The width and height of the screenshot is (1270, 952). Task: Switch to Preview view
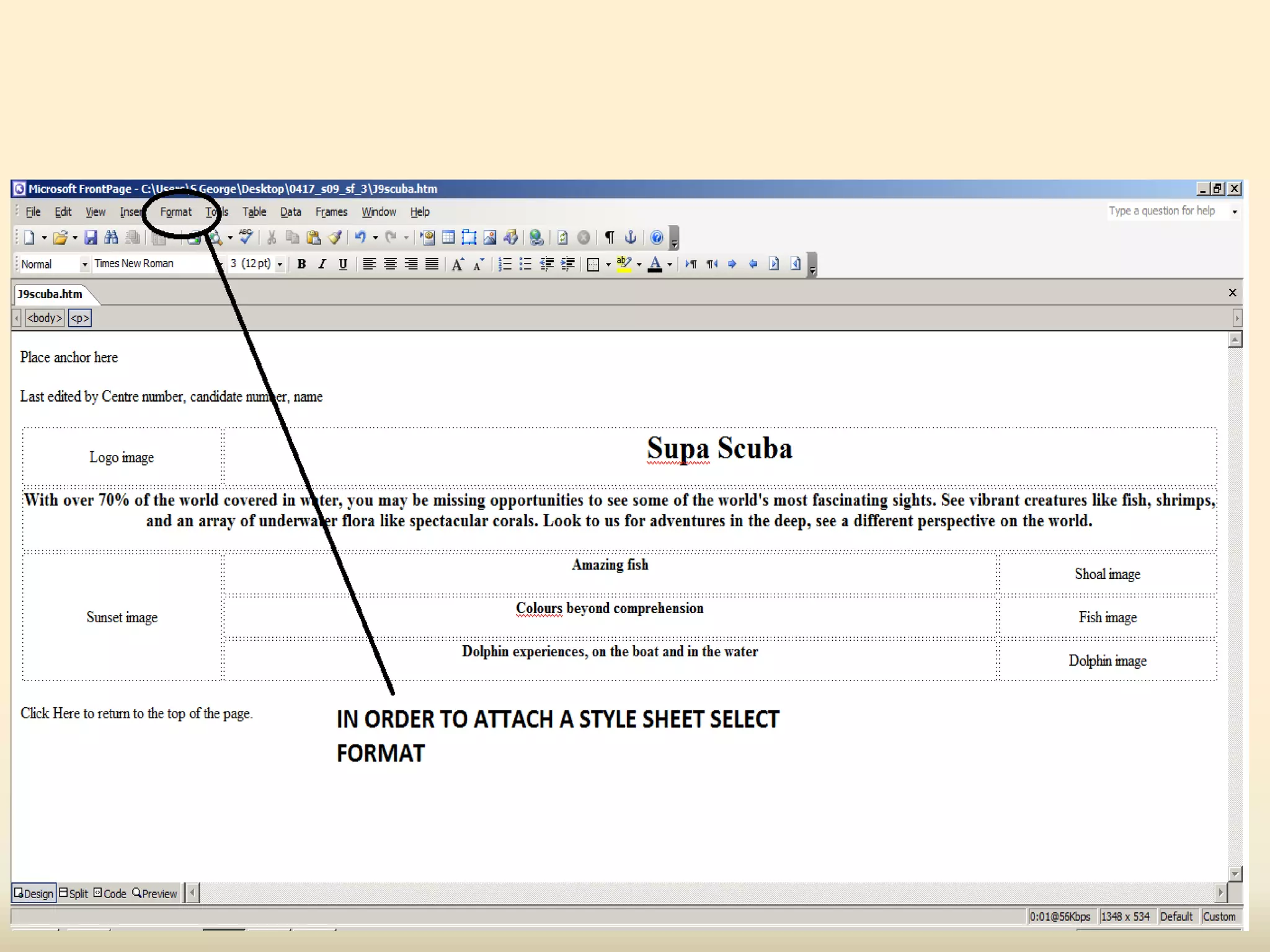click(155, 893)
